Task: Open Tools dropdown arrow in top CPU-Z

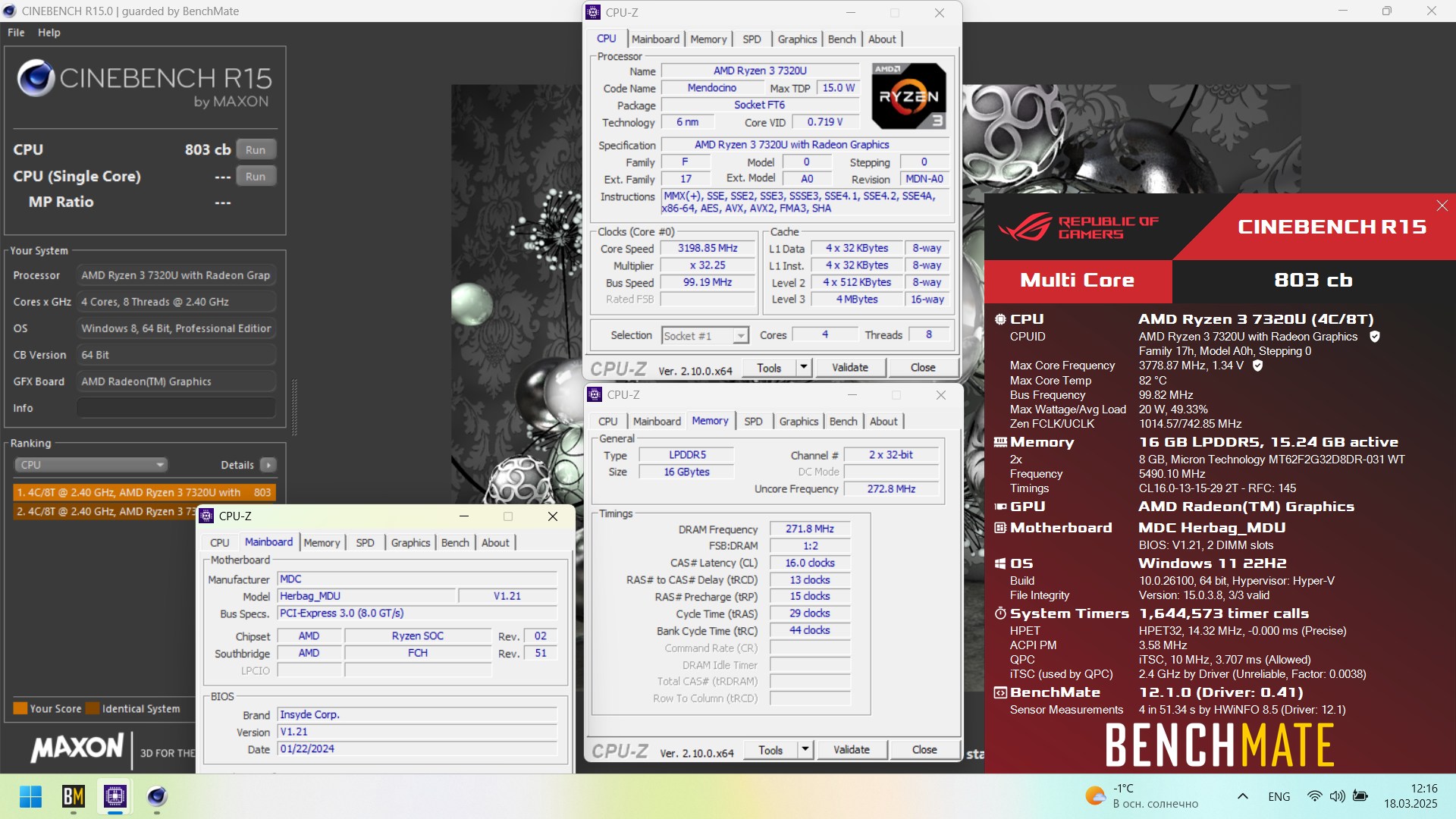Action: click(803, 368)
